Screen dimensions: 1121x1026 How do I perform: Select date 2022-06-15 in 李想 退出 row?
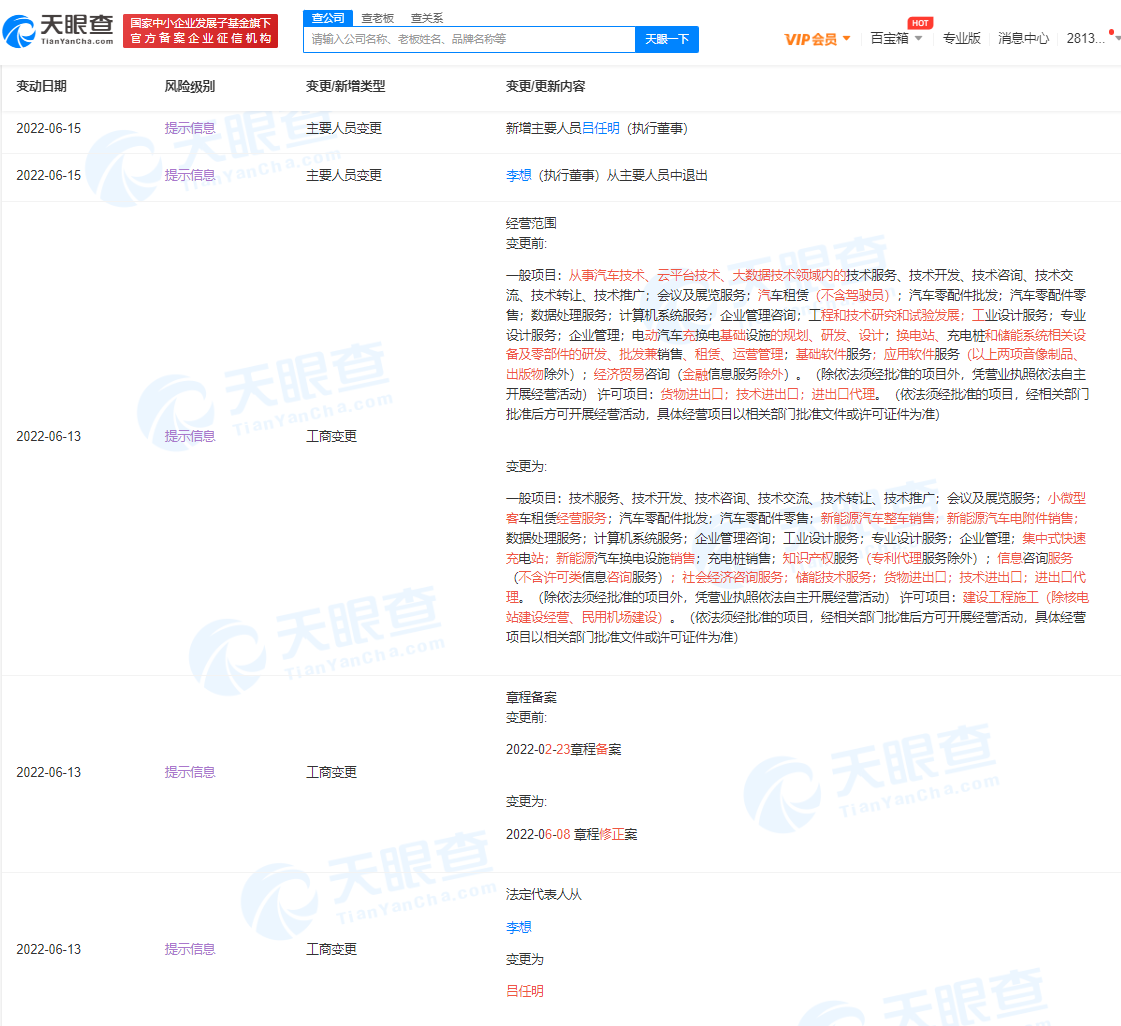[x=49, y=176]
